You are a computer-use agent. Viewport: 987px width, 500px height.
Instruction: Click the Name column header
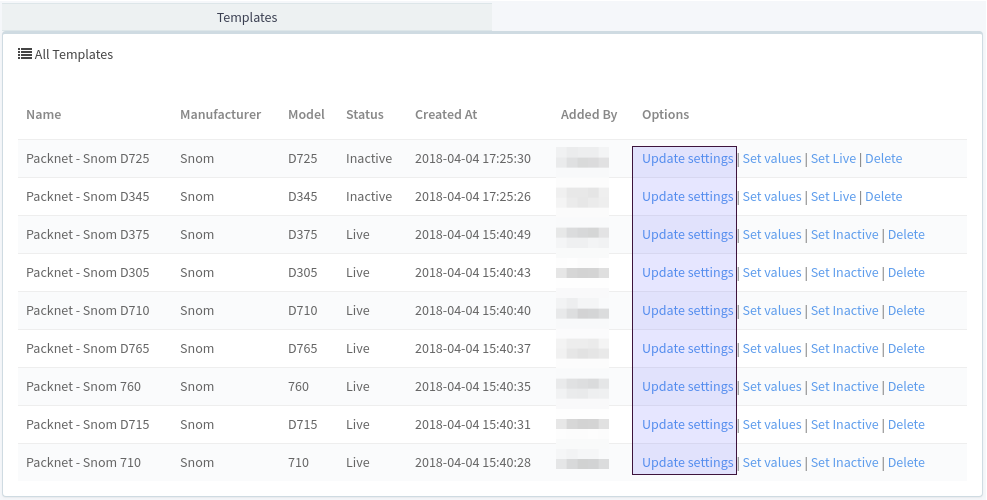[43, 115]
